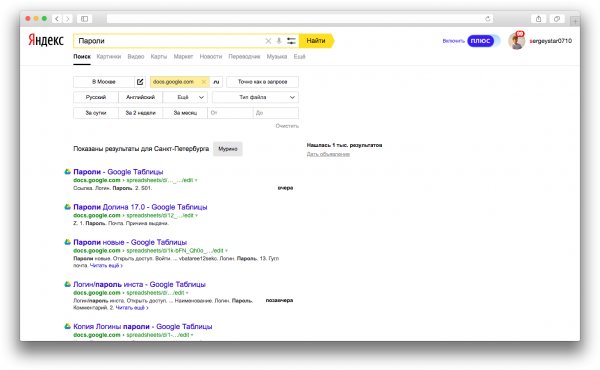This screenshot has height=370, width=600.
Task: Click Читать ещё under Логин/пароль инста
Action: (132, 308)
